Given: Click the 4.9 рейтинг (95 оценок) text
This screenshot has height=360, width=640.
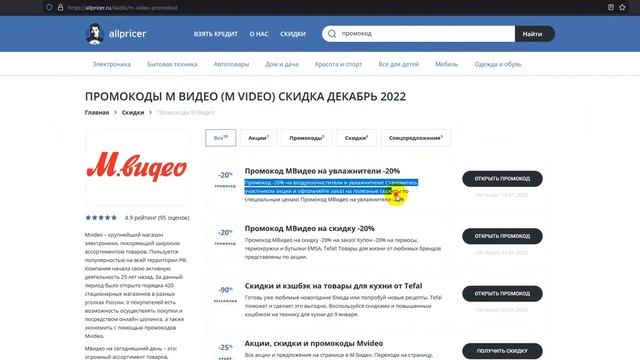Looking at the screenshot, I should click(157, 218).
